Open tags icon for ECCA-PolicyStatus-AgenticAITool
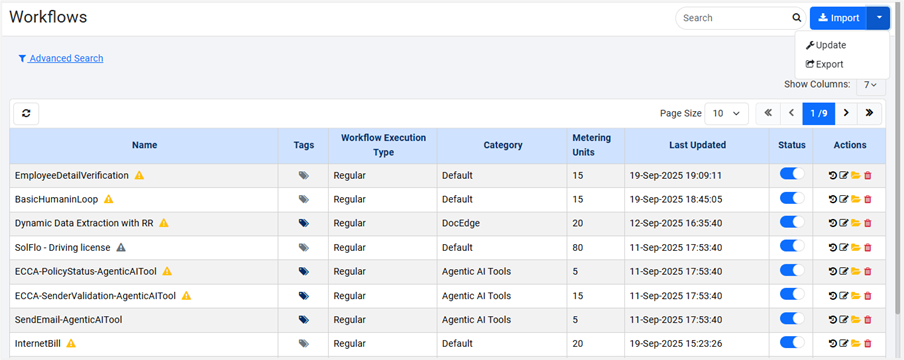 click(304, 271)
